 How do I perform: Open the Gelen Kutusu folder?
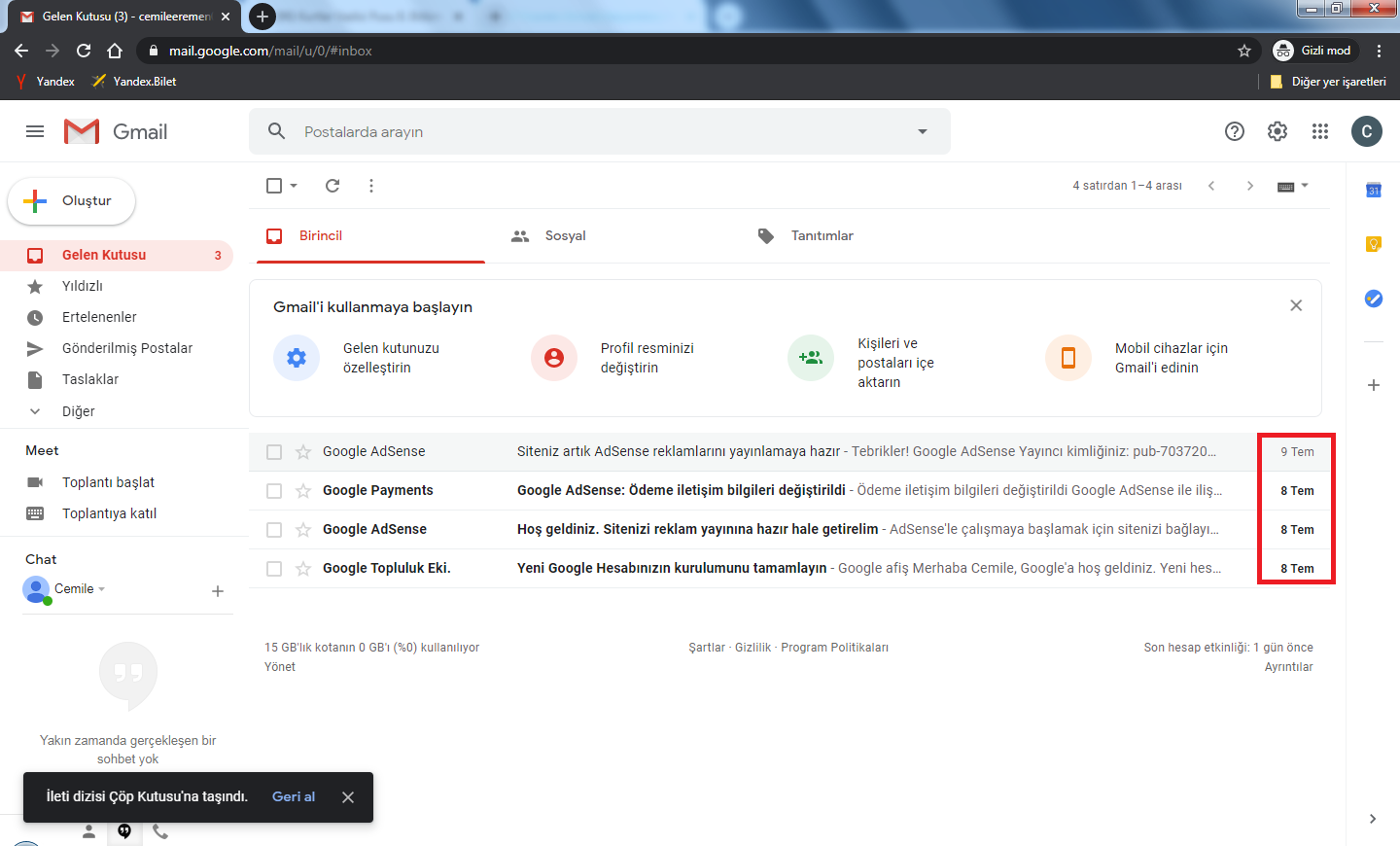click(117, 255)
